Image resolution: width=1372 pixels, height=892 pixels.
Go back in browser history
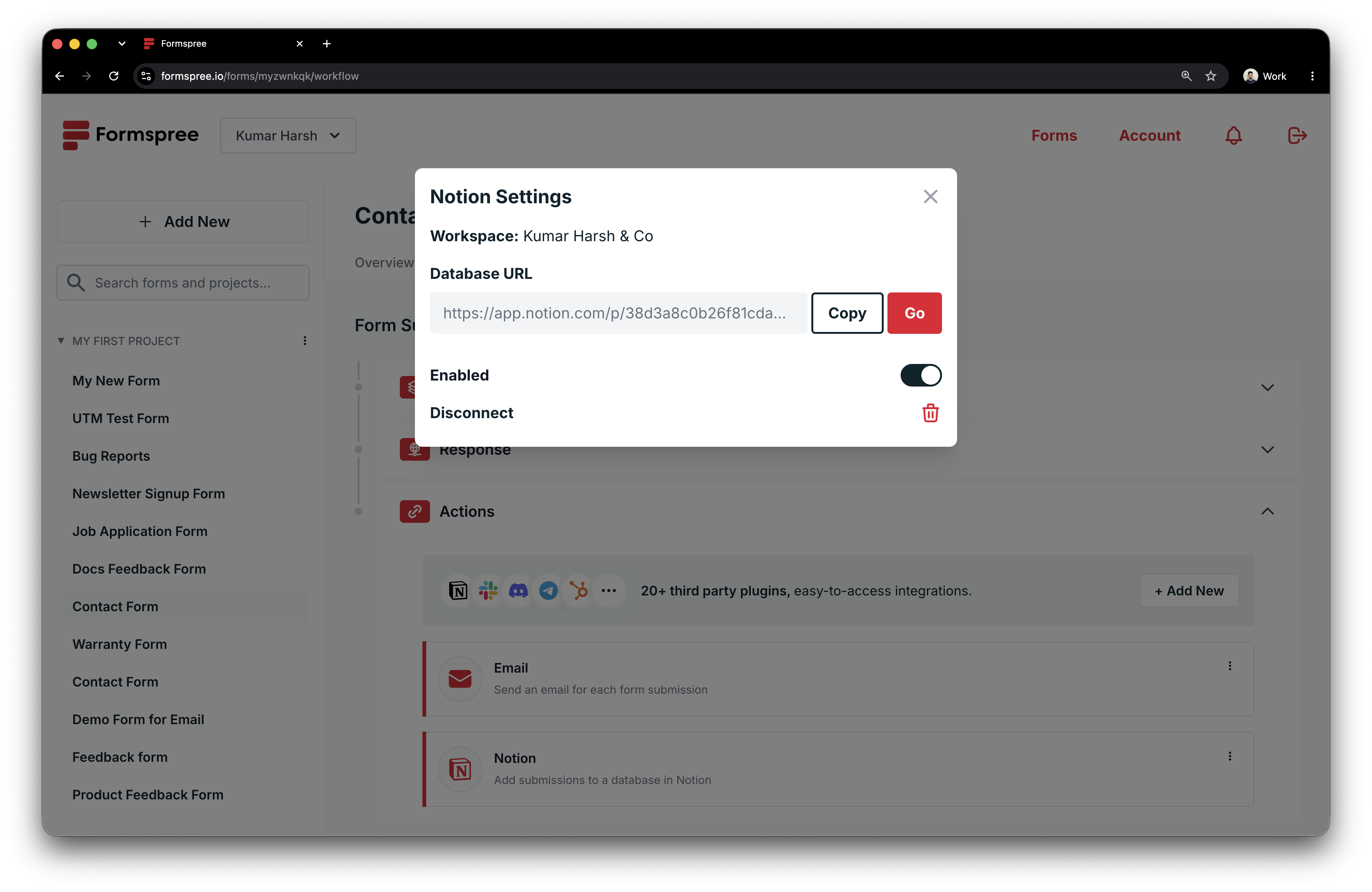pyautogui.click(x=59, y=76)
